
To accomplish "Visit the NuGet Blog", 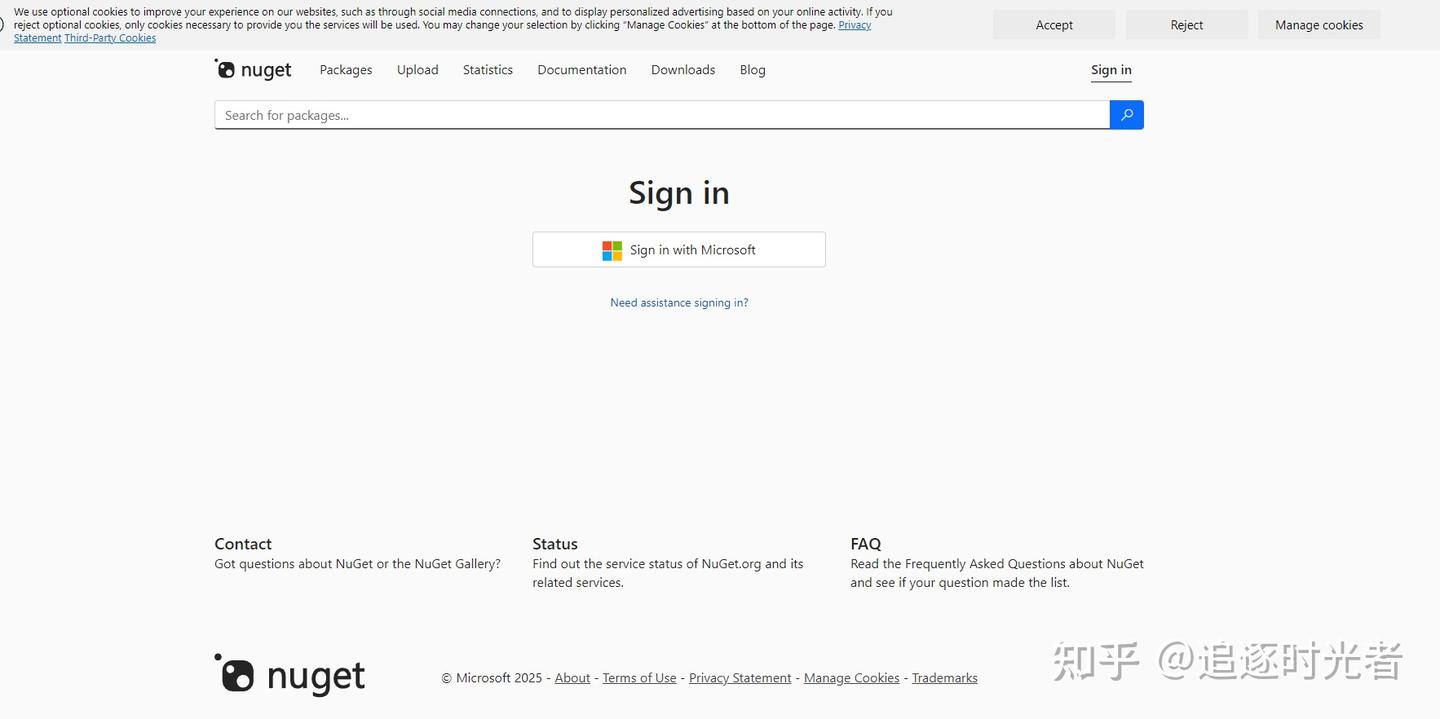I will pyautogui.click(x=752, y=69).
